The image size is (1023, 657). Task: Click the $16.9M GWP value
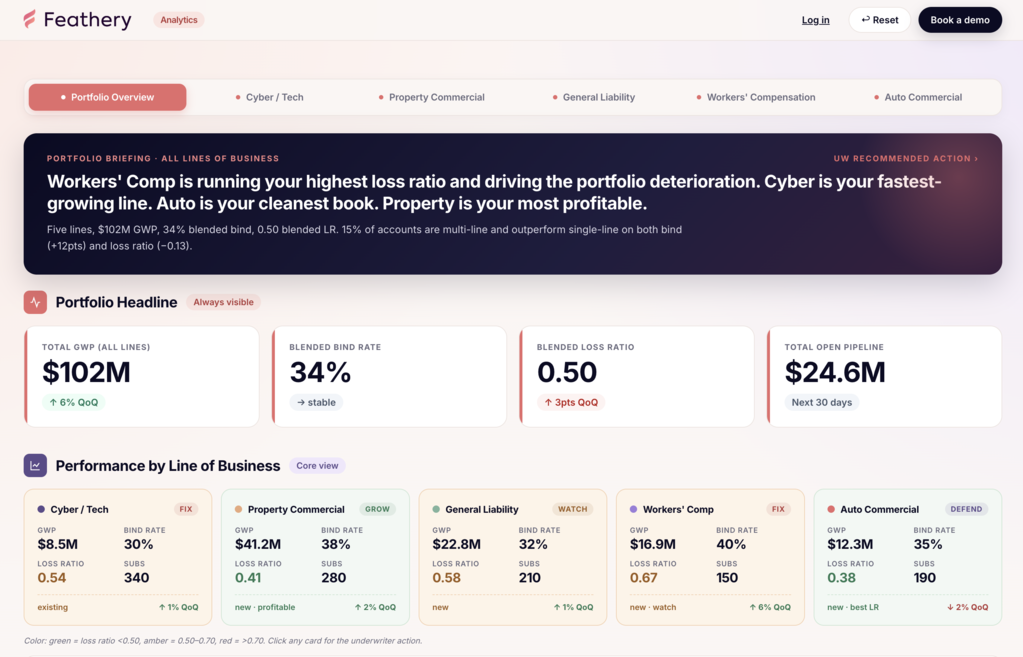(x=652, y=545)
